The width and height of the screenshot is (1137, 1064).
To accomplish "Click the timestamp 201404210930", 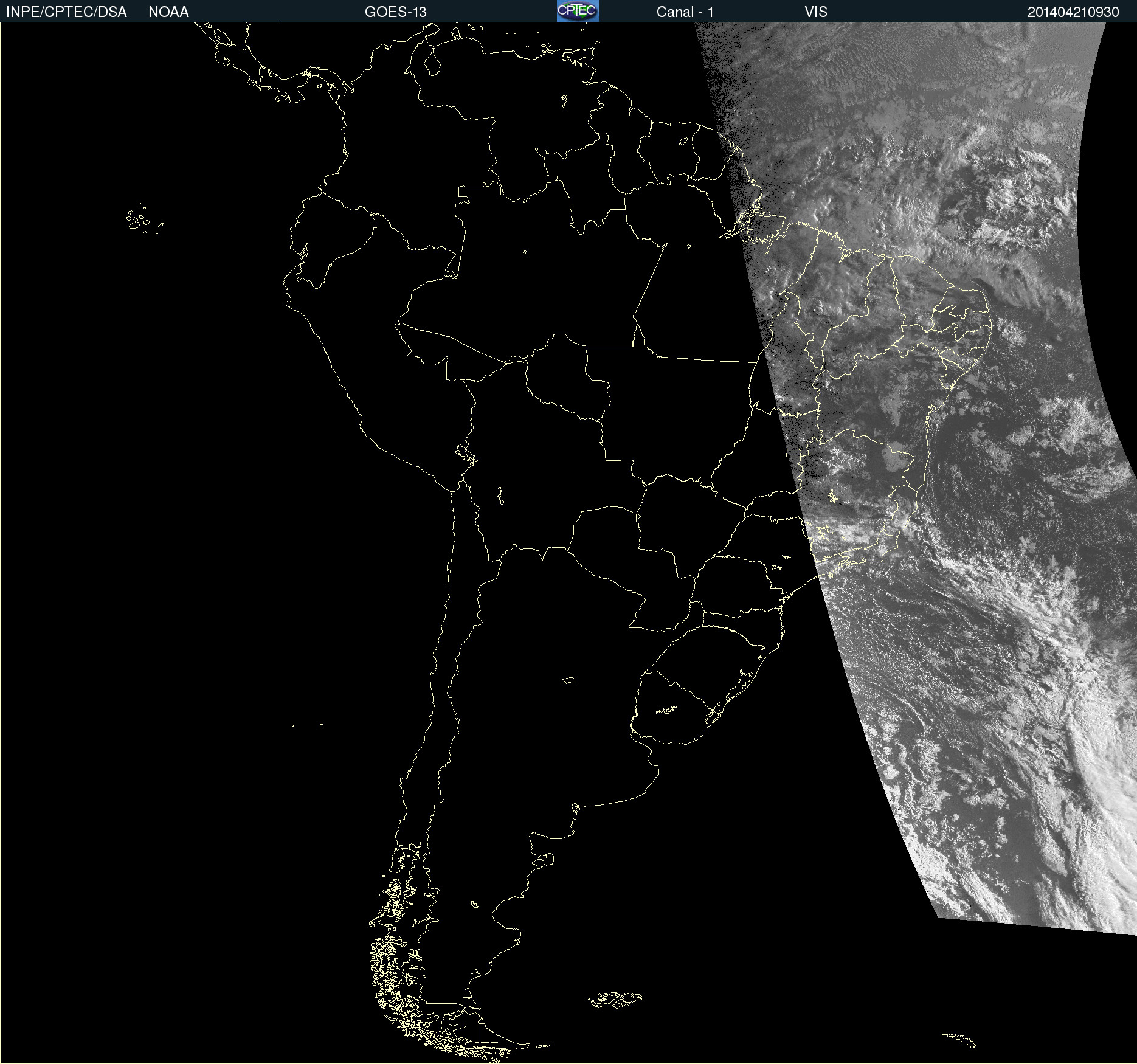I will point(1073,12).
